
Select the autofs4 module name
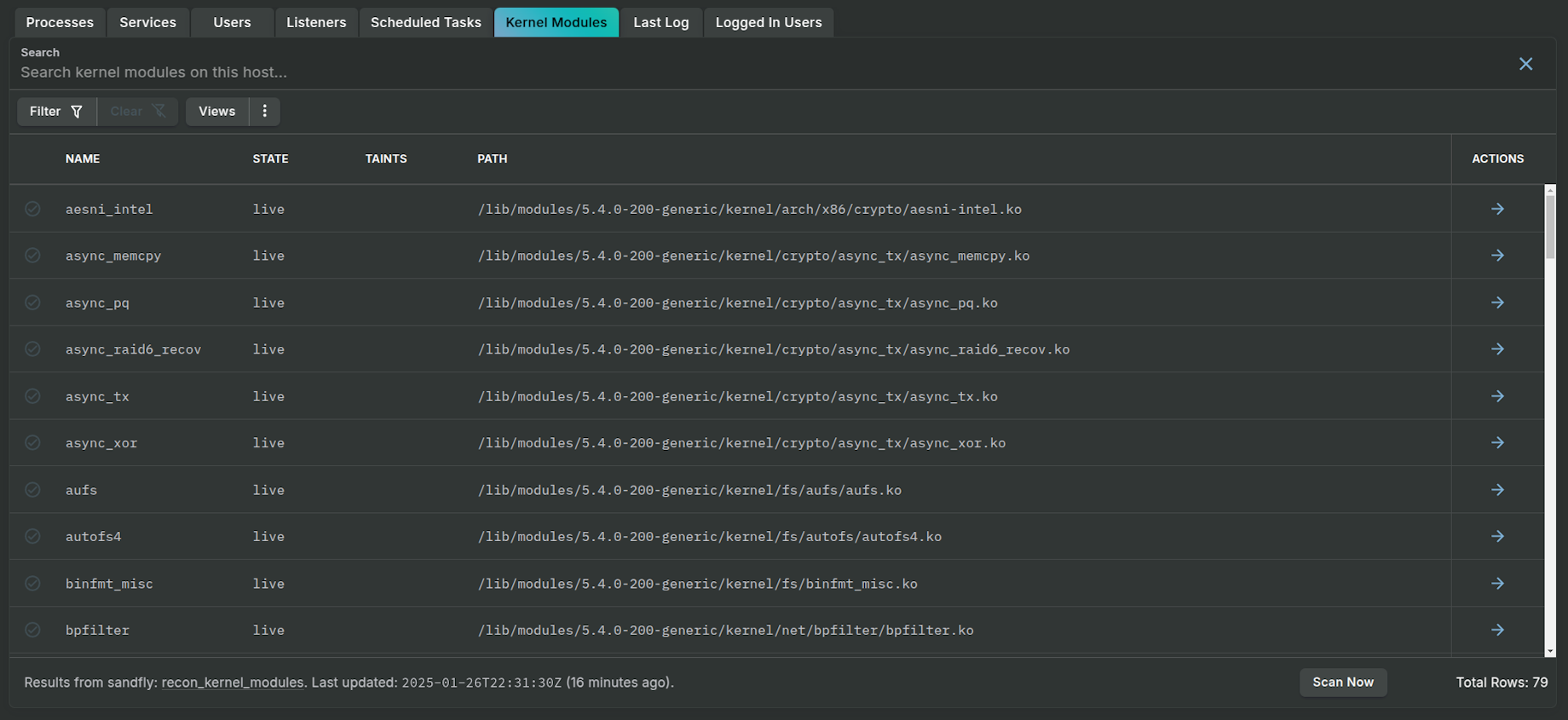pyautogui.click(x=94, y=537)
